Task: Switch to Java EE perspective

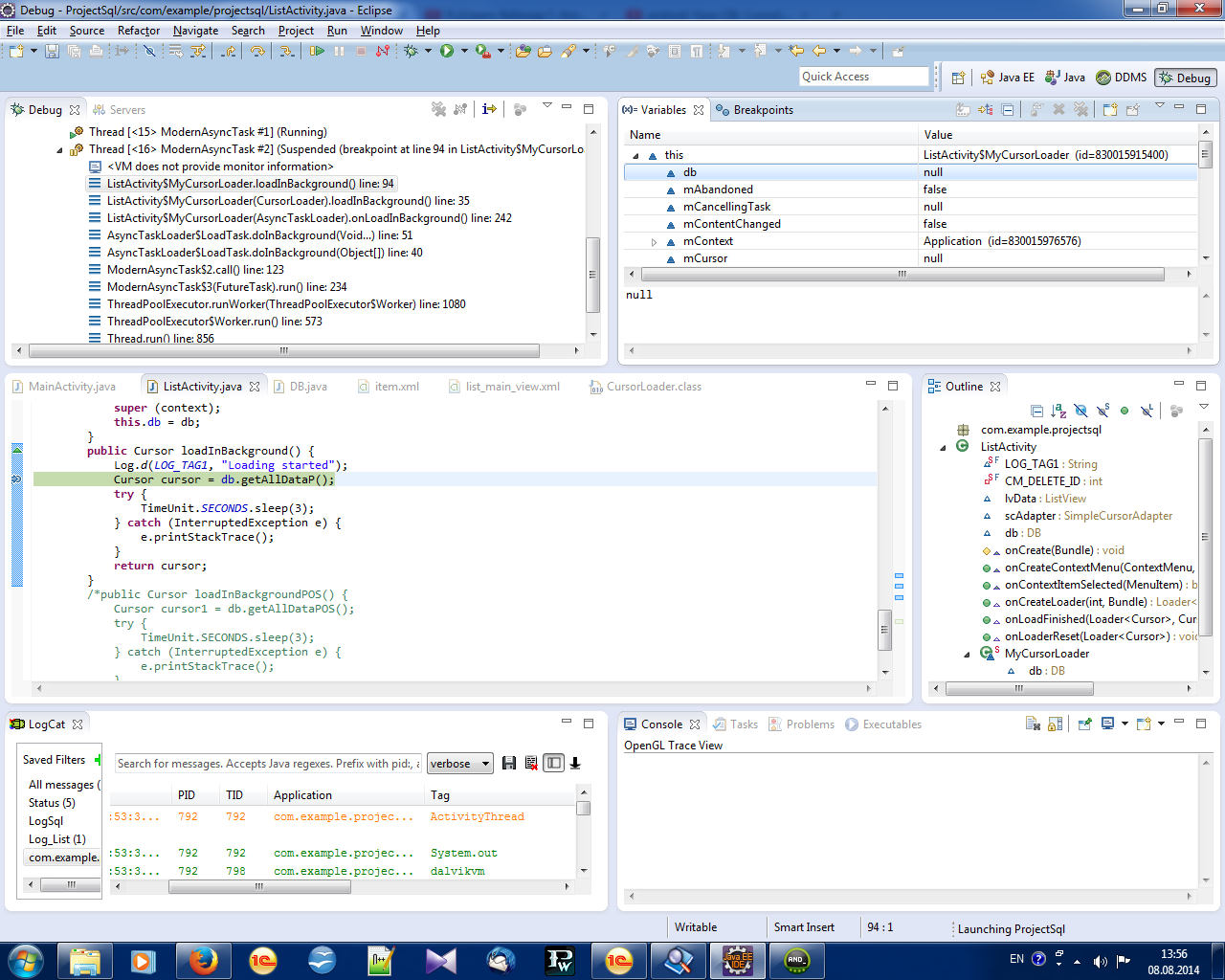Action: pyautogui.click(x=1008, y=78)
